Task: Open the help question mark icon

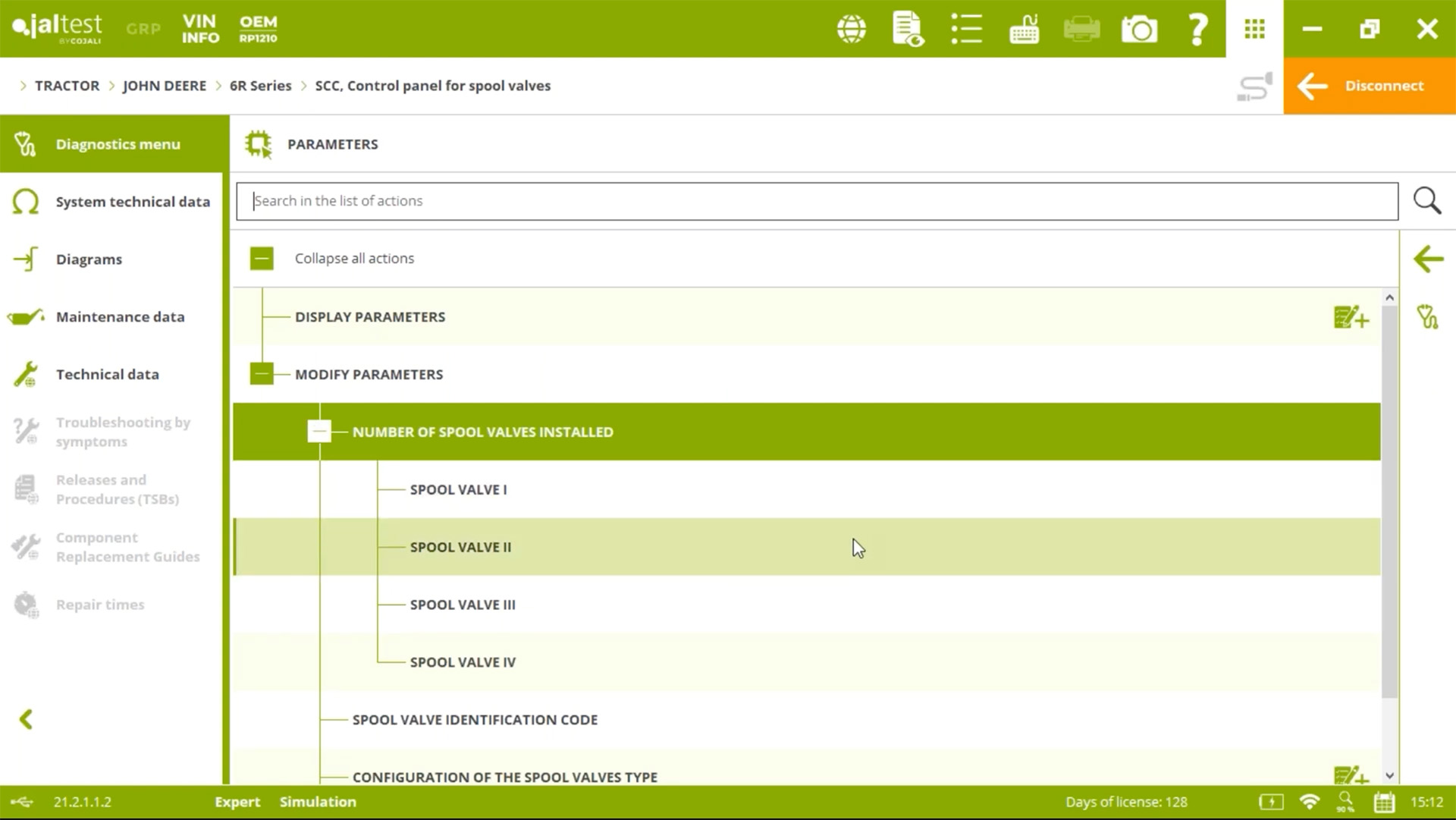Action: point(1197,30)
